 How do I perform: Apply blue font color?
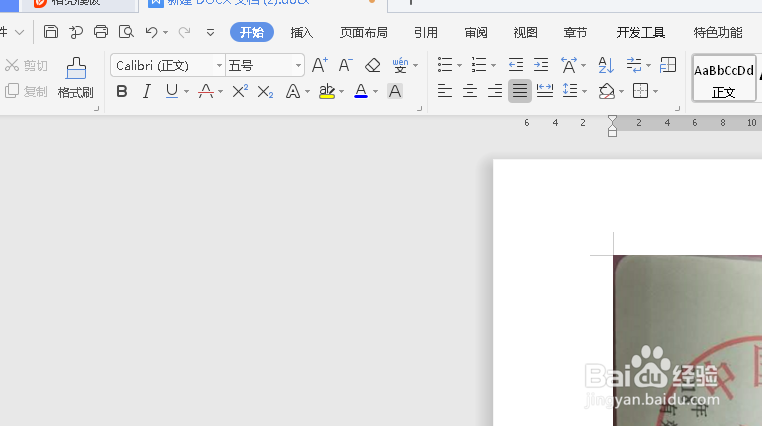pyautogui.click(x=361, y=91)
